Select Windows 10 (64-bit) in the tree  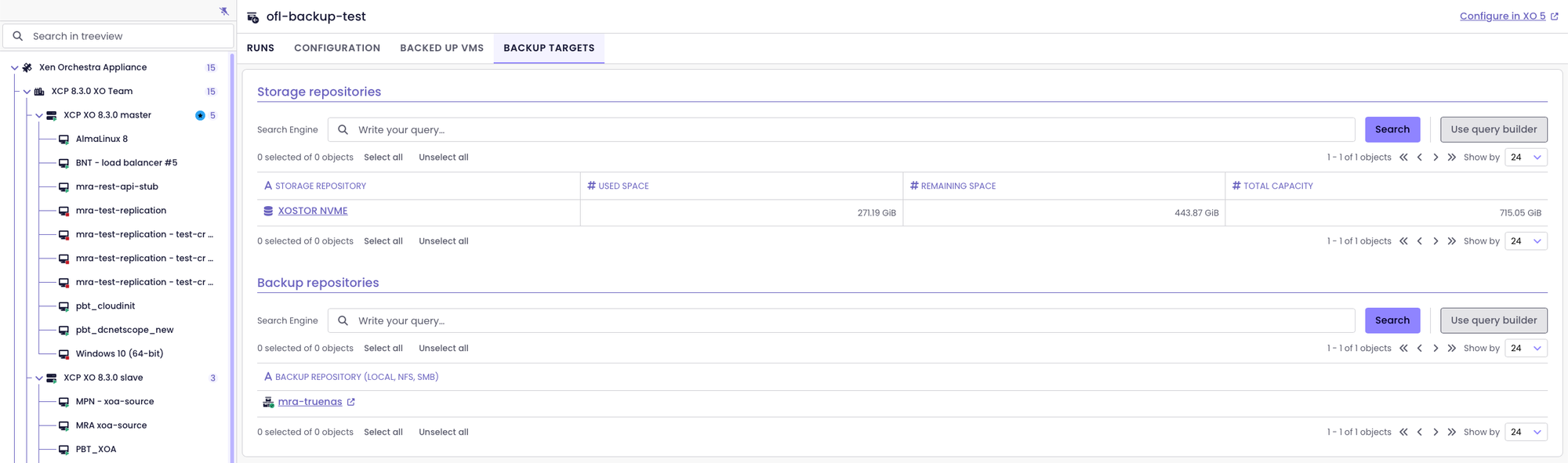pos(119,354)
